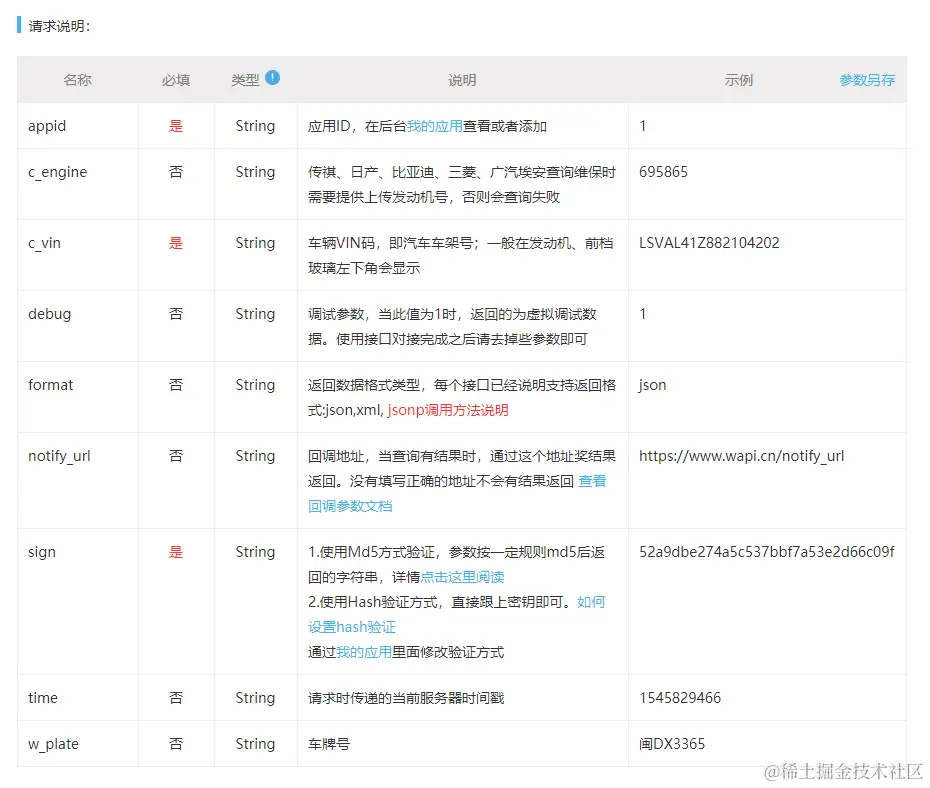Click String type in appid row
Viewport: 930px width, 788px height.
click(x=255, y=126)
